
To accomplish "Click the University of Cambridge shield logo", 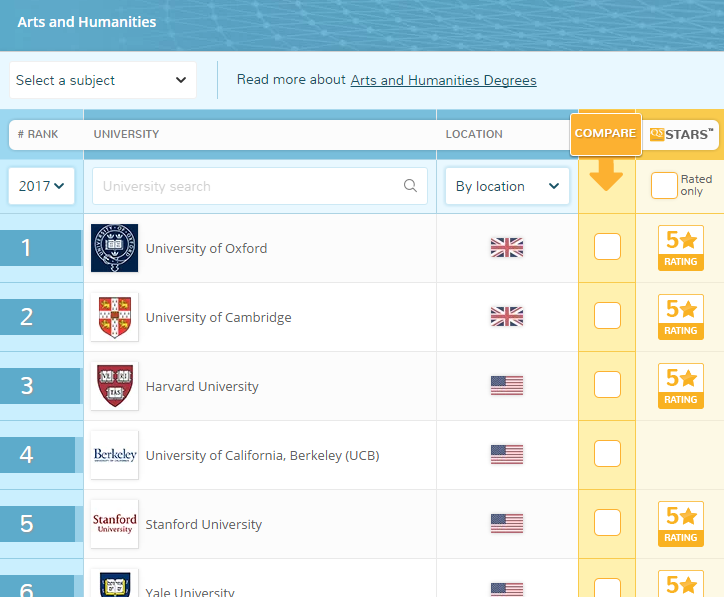I will (x=115, y=317).
